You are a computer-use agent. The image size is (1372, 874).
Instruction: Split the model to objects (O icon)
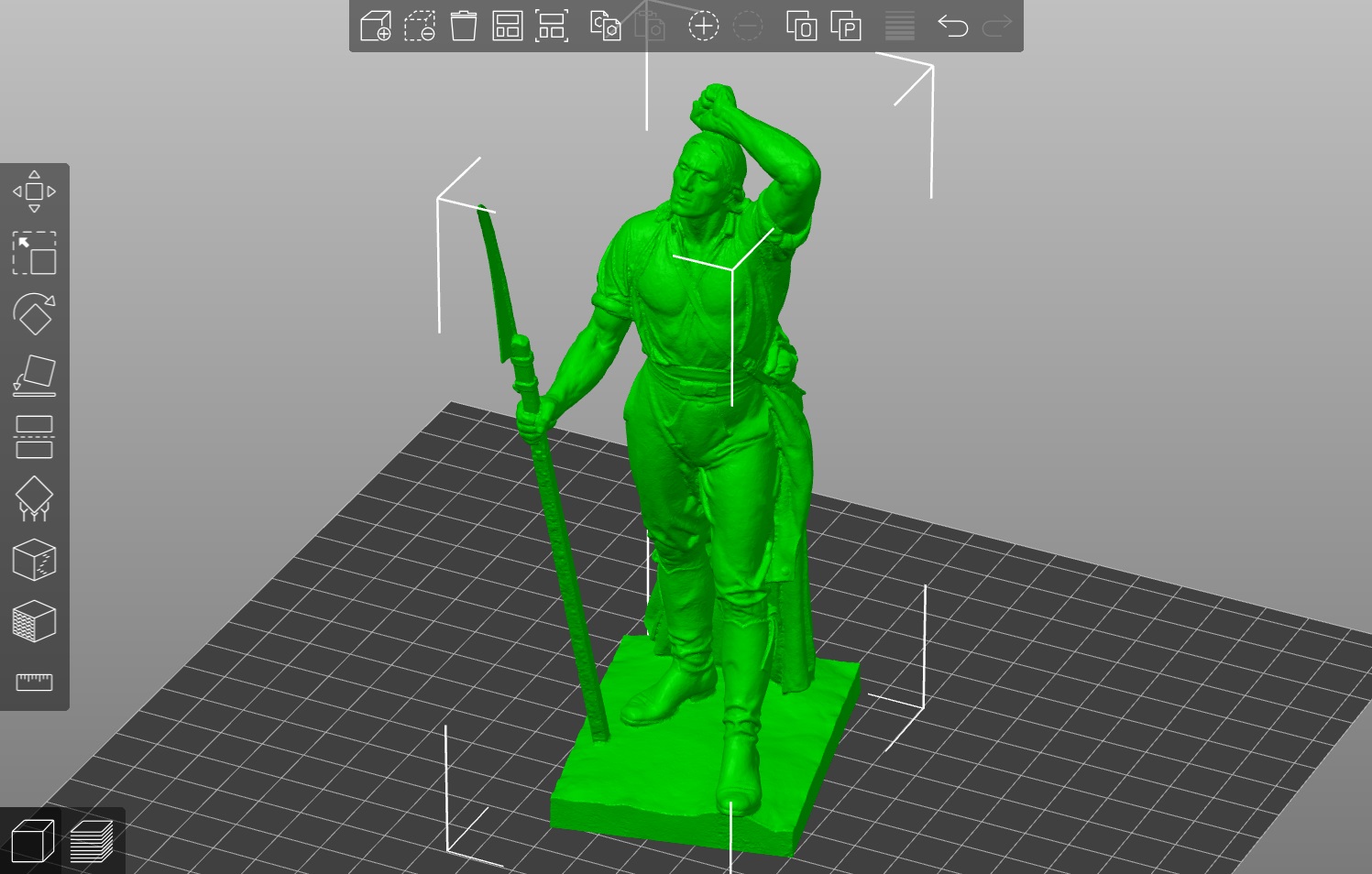click(801, 26)
